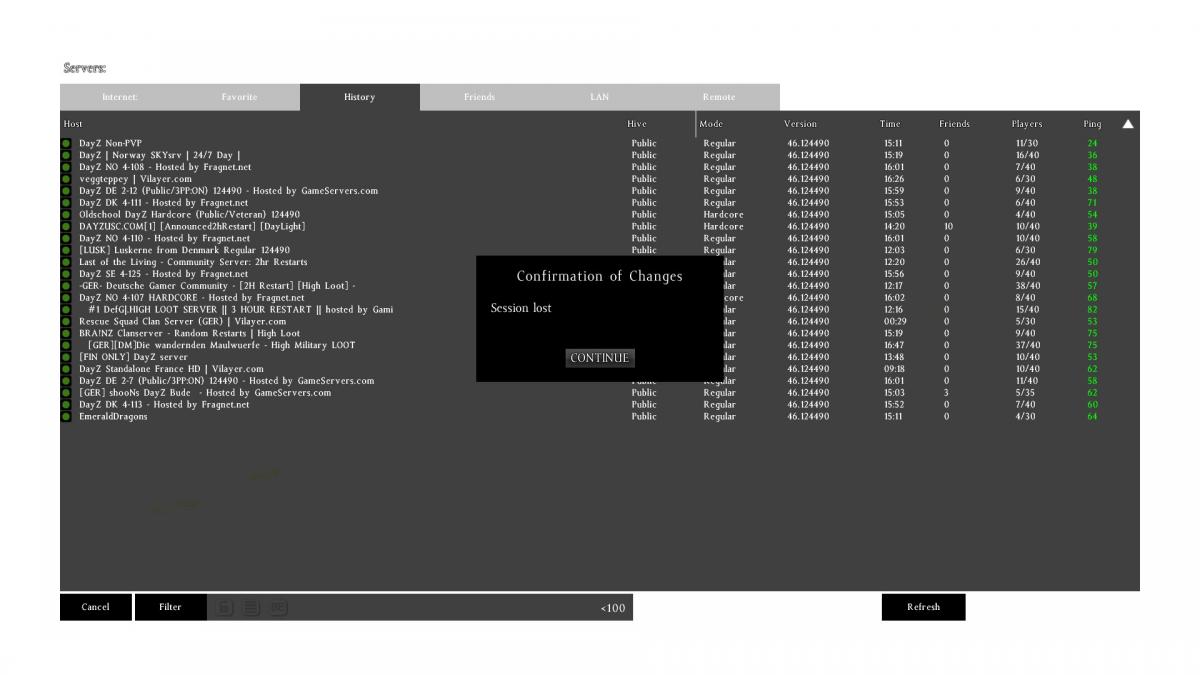Viewport: 1200px width, 675px height.
Task: Click the status dot beside EmeraldDragons server
Action: tap(66, 417)
